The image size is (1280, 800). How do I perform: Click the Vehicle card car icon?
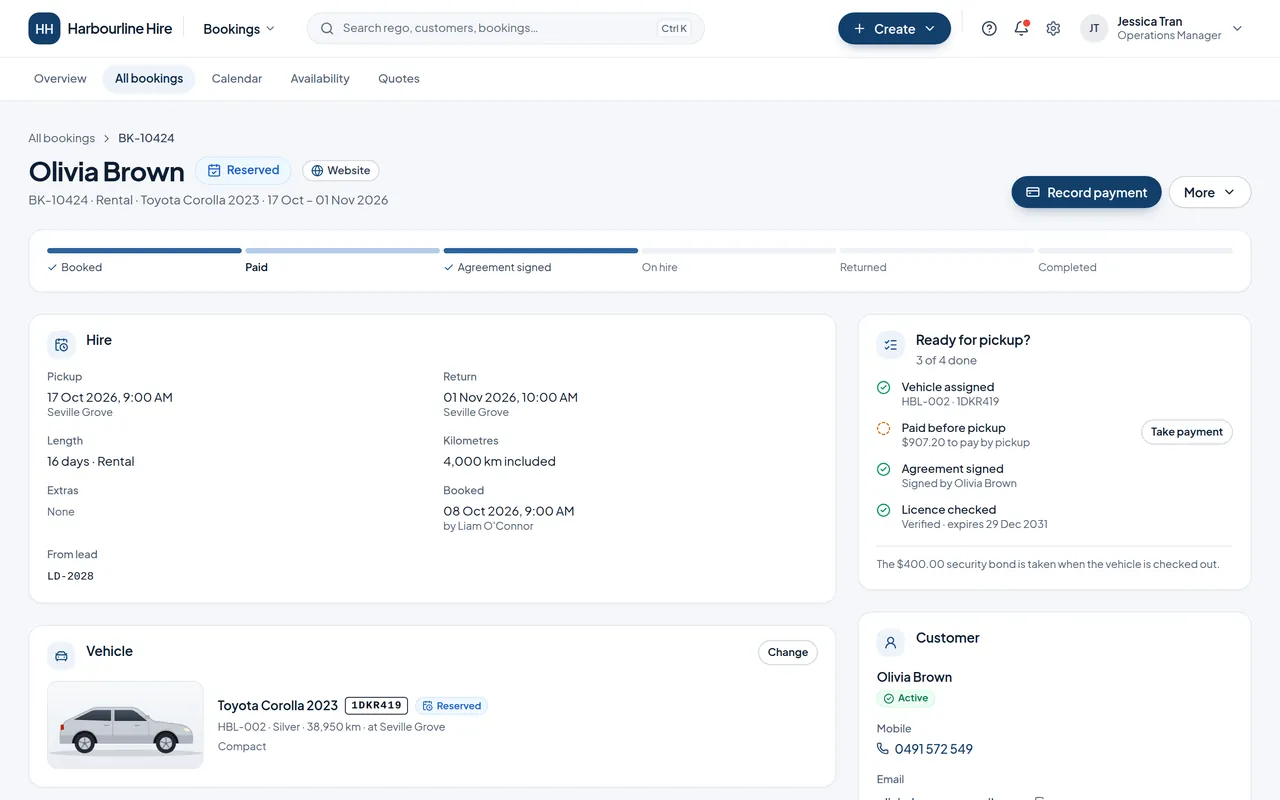tap(62, 656)
